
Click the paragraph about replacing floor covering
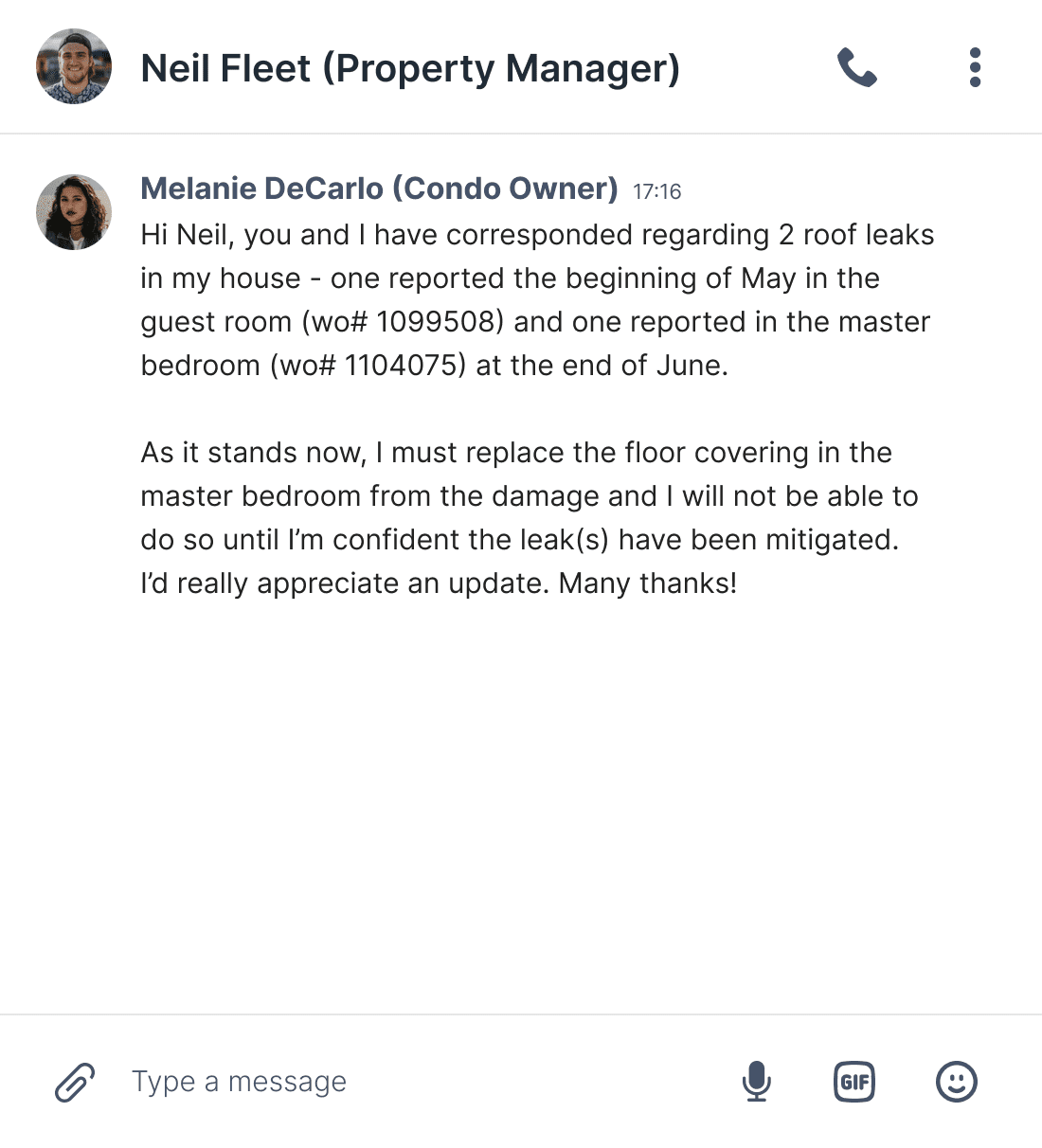(529, 517)
